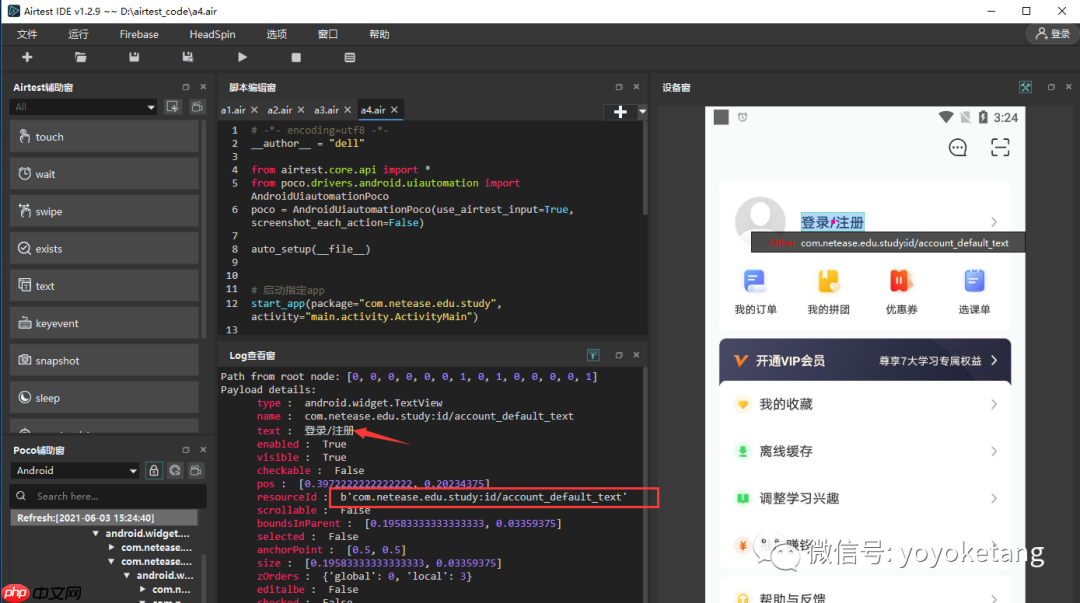Click the scan icon on device screen
Viewport: 1080px width, 603px height.
pos(1000,148)
